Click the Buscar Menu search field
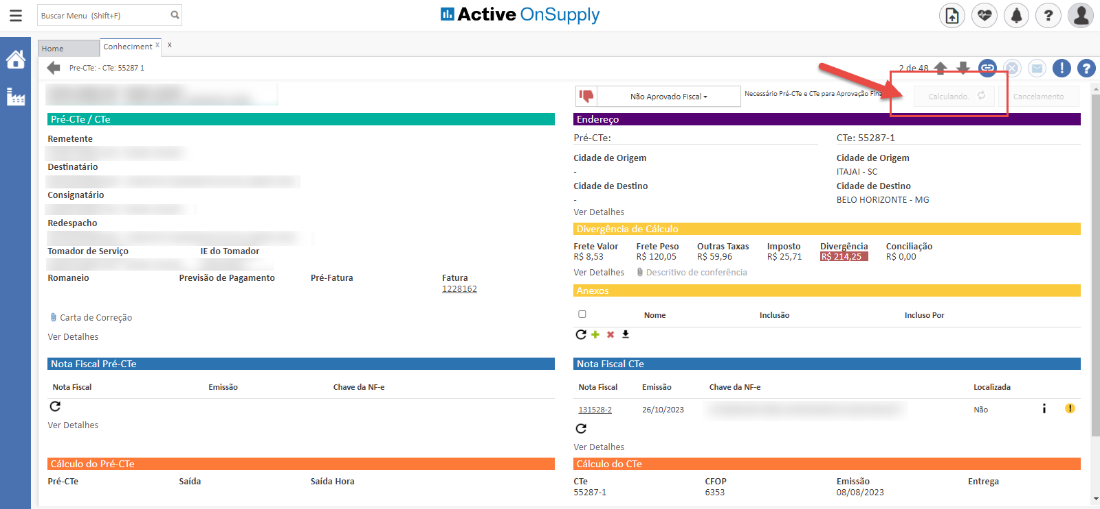The width and height of the screenshot is (1100, 509). point(102,15)
